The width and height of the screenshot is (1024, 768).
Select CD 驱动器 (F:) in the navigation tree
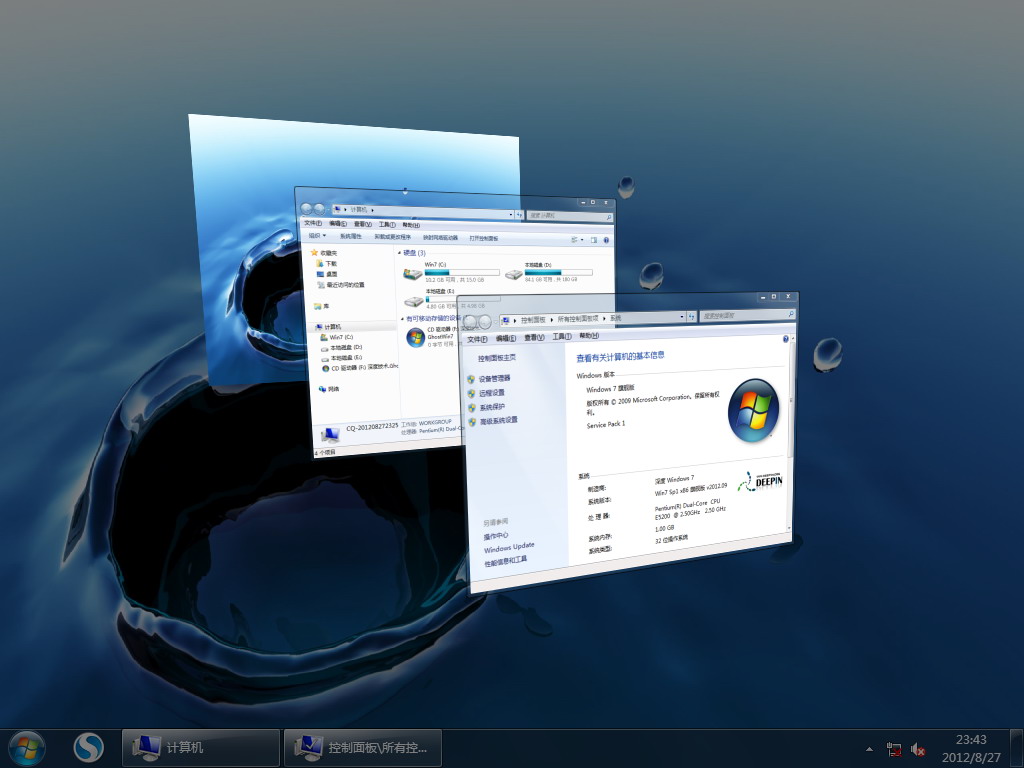coord(360,368)
